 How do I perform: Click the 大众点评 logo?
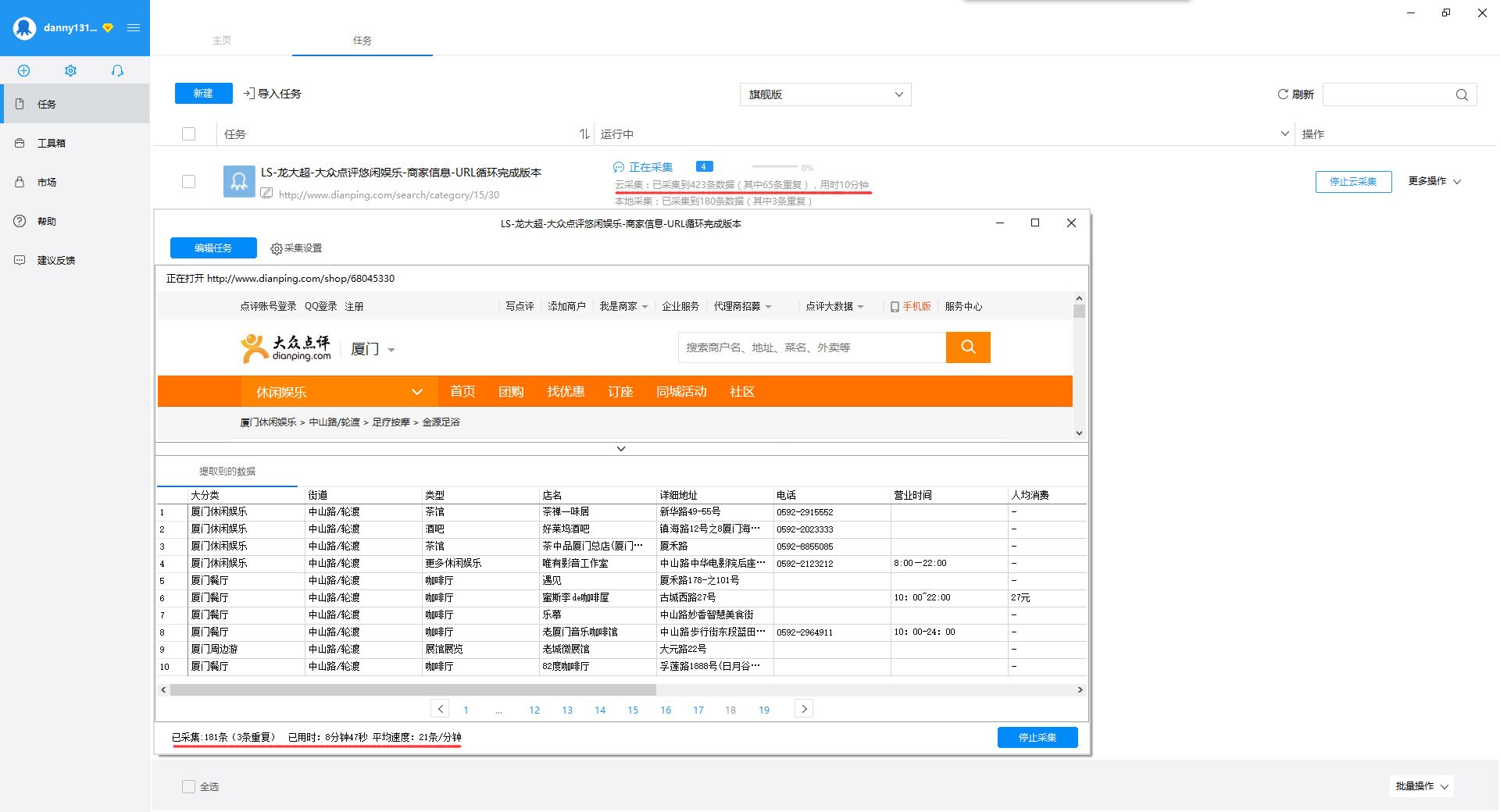285,348
